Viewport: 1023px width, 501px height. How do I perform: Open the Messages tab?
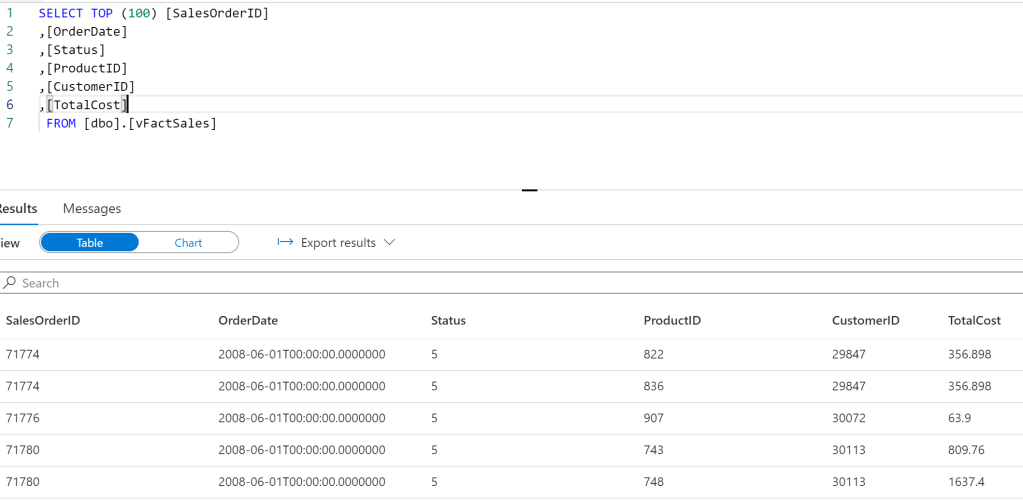tap(92, 209)
